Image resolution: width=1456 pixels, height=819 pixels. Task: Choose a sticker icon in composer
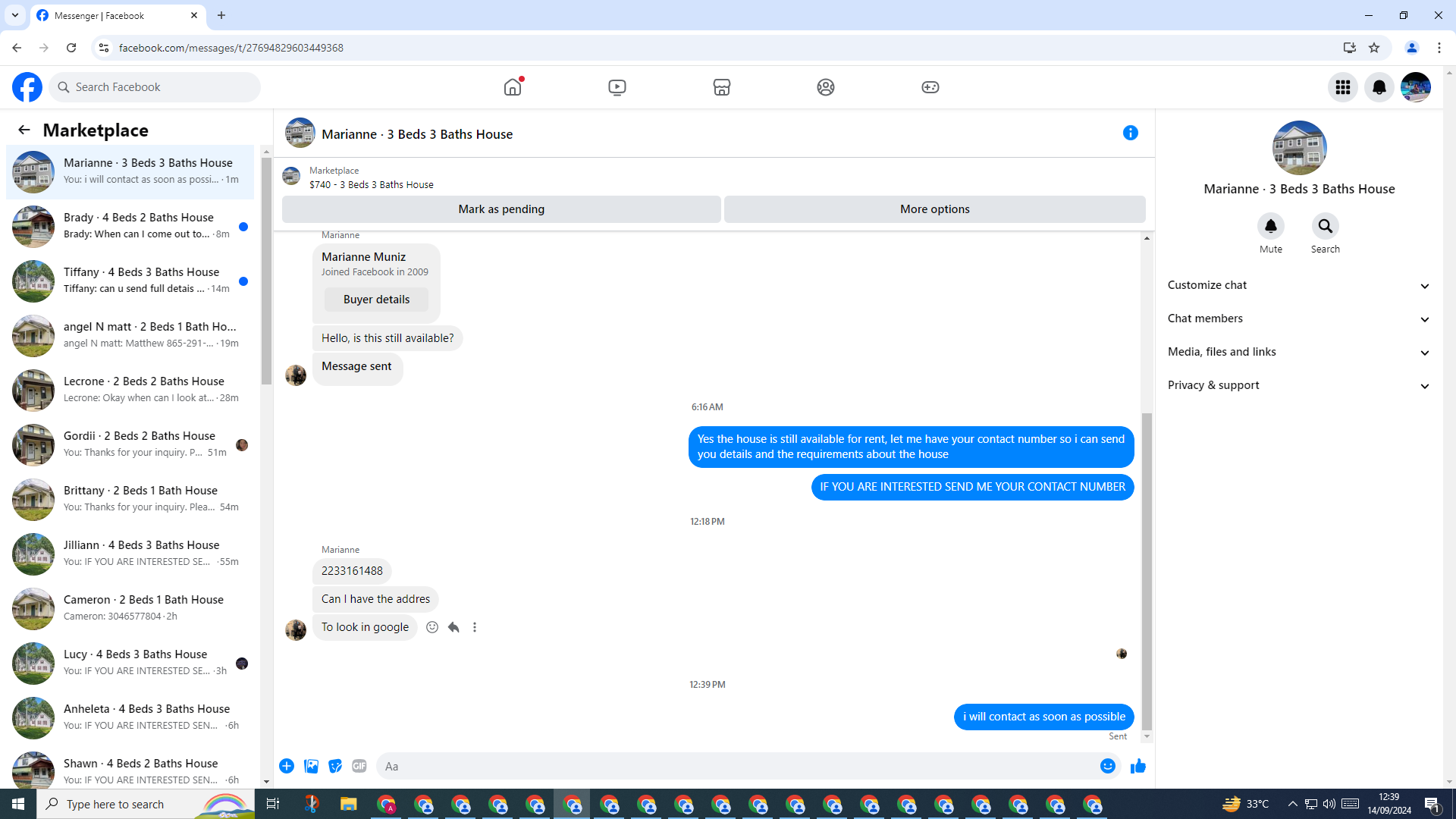point(335,766)
